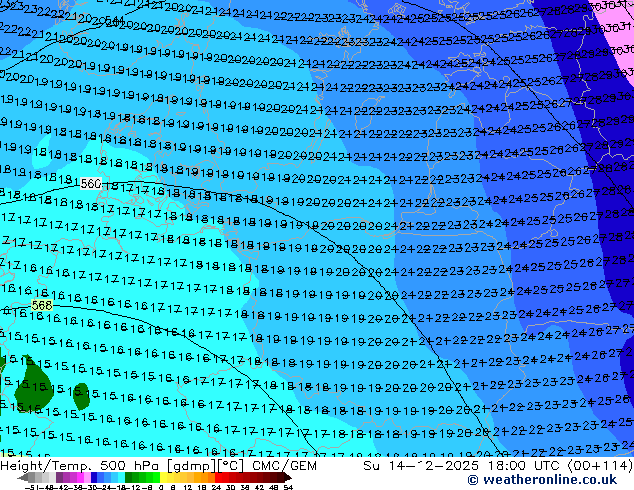Screen dimensions: 634x490
Task: Click the CMC/GEM model name
Action: point(284,466)
